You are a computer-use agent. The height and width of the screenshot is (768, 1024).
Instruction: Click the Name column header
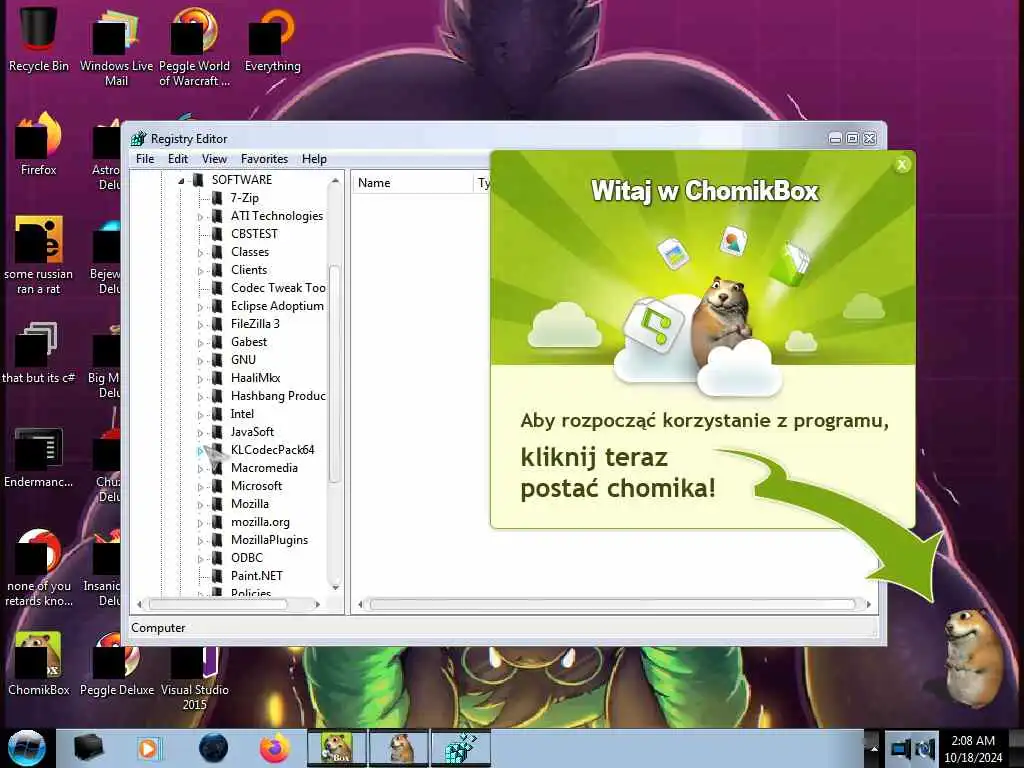(x=413, y=183)
